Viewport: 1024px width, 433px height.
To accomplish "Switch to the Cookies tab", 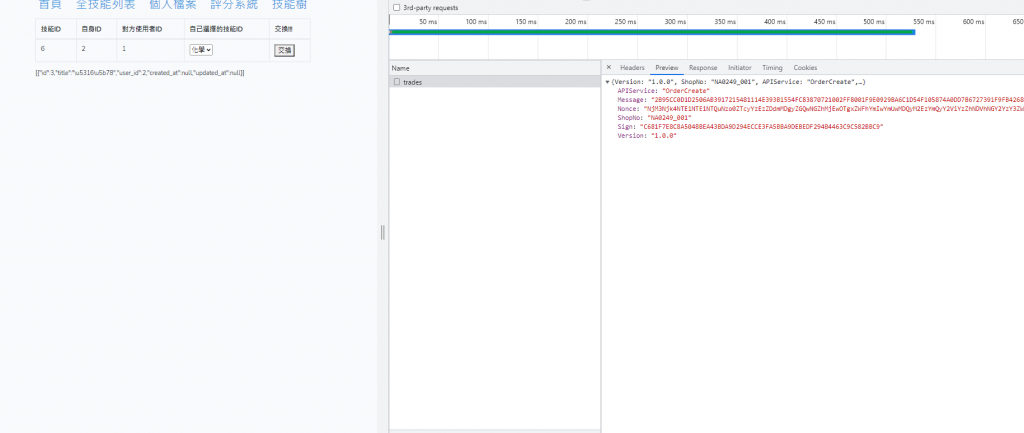I will pos(805,68).
